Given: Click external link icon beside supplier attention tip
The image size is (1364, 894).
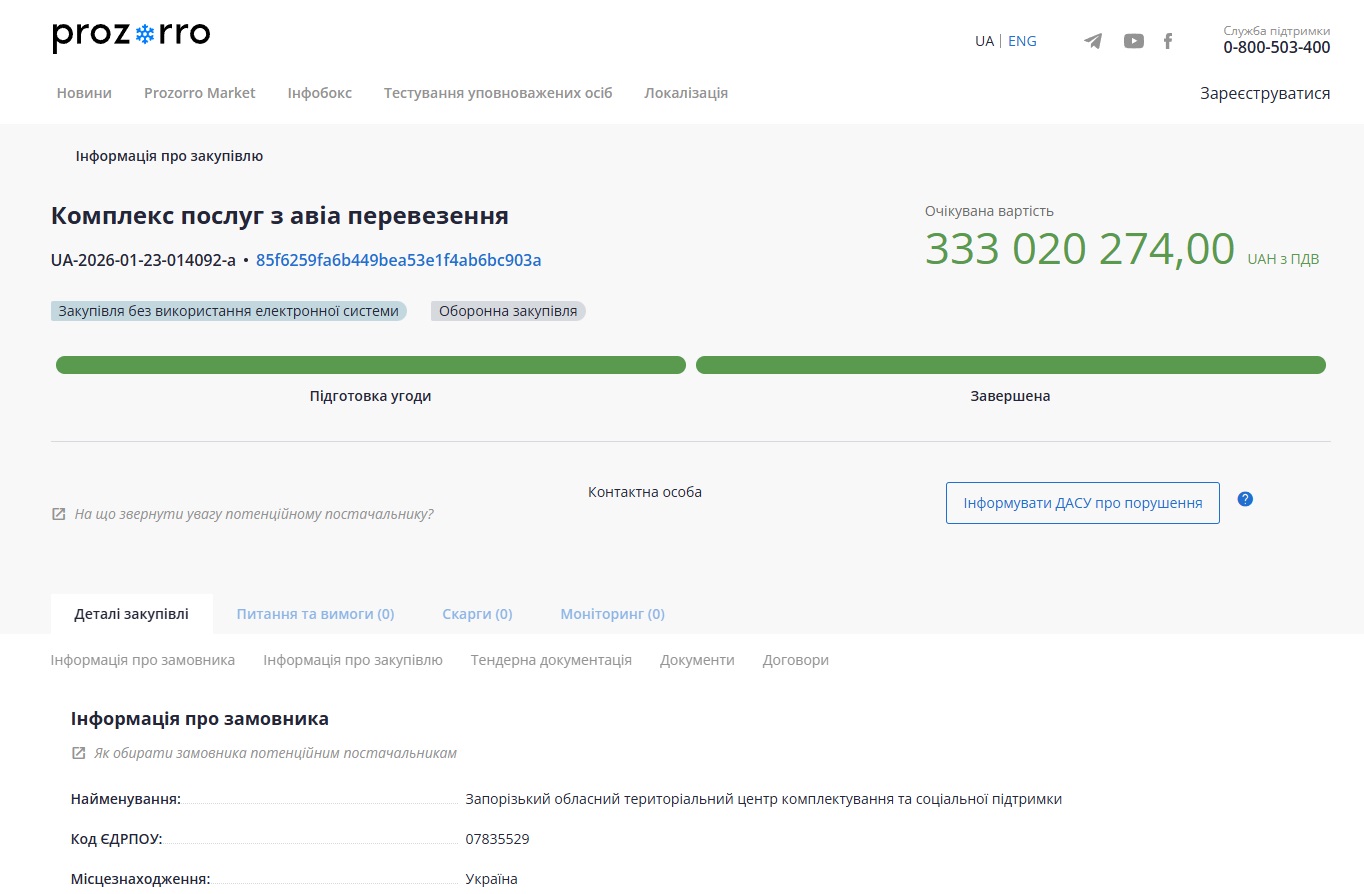Looking at the screenshot, I should pos(59,514).
